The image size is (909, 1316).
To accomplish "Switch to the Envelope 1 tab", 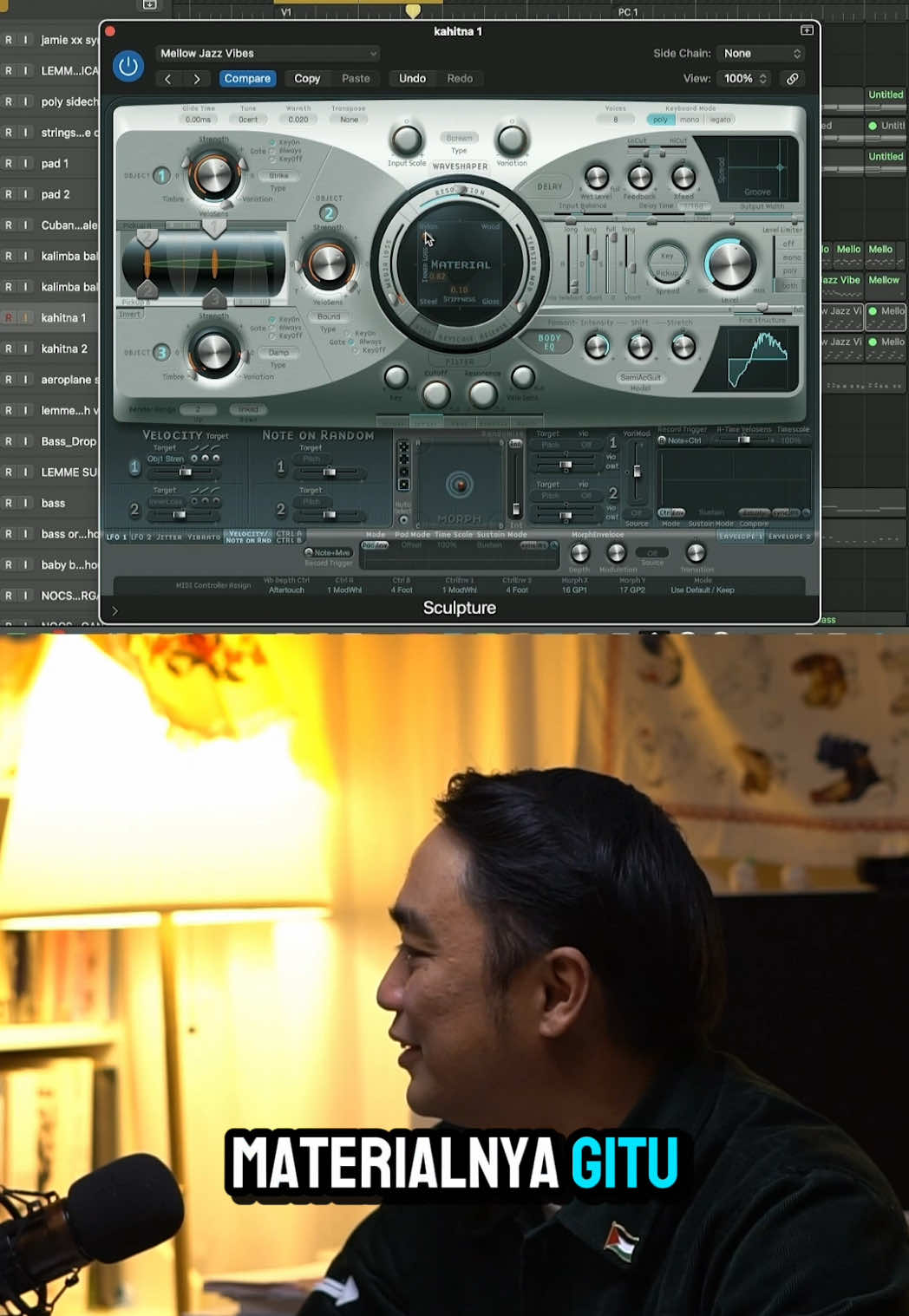I will pyautogui.click(x=741, y=537).
